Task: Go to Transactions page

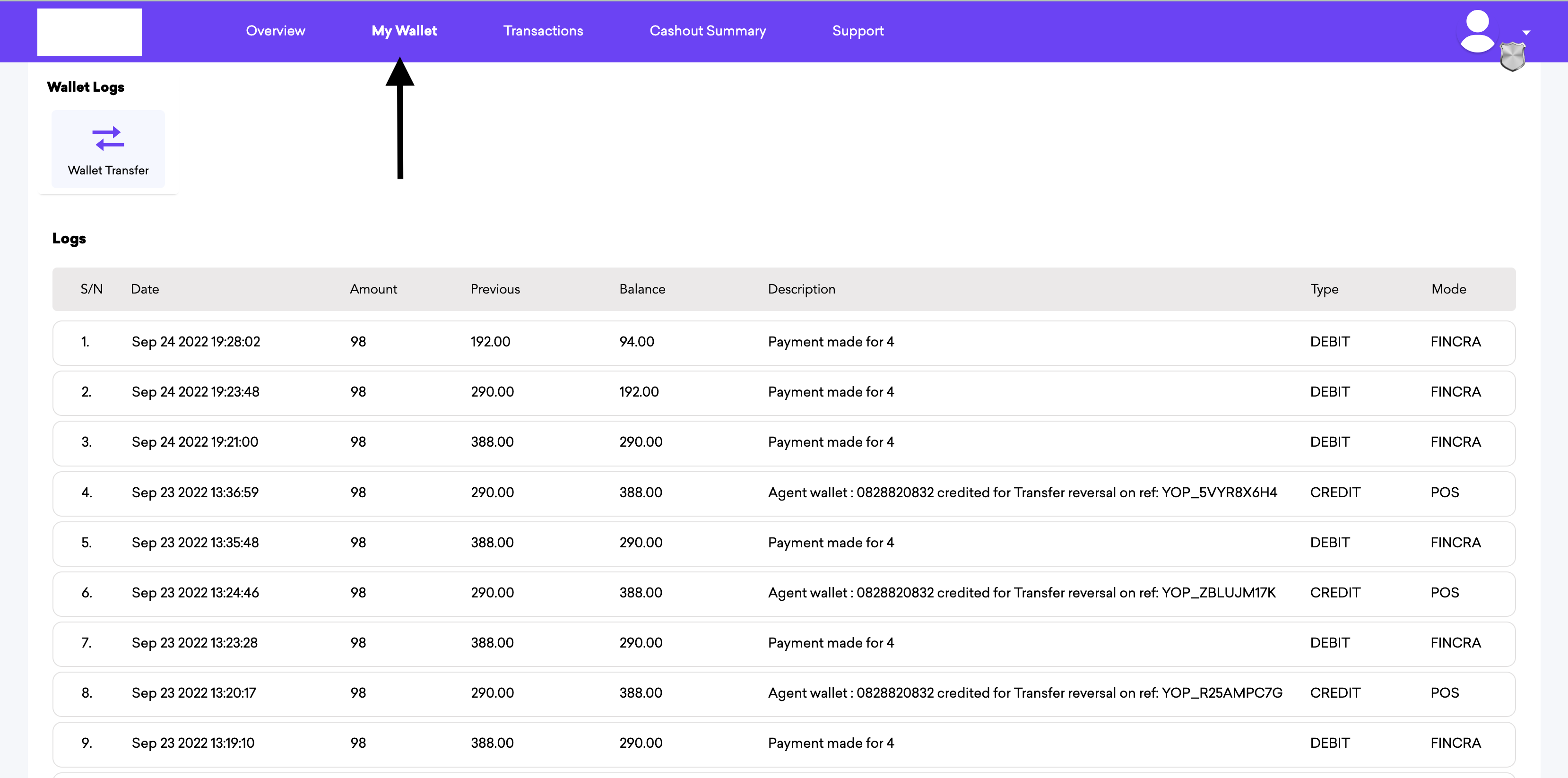Action: (x=543, y=31)
